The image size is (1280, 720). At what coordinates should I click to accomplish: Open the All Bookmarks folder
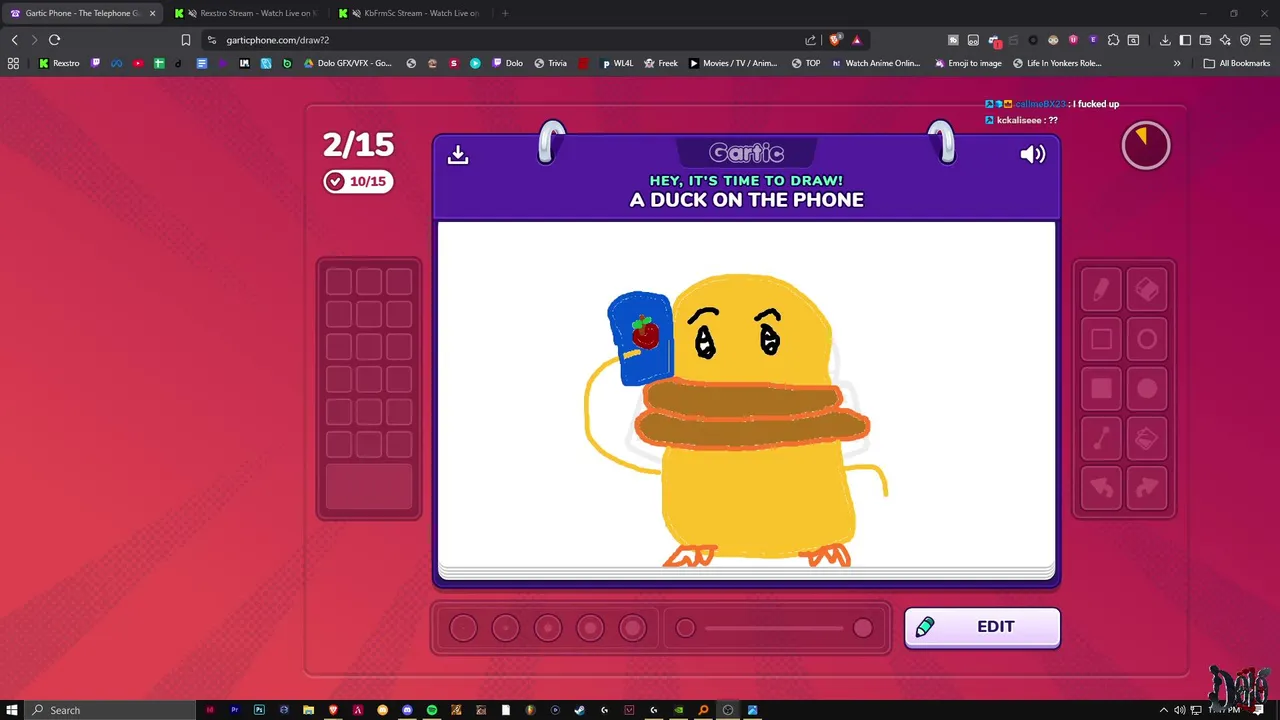[x=1237, y=63]
